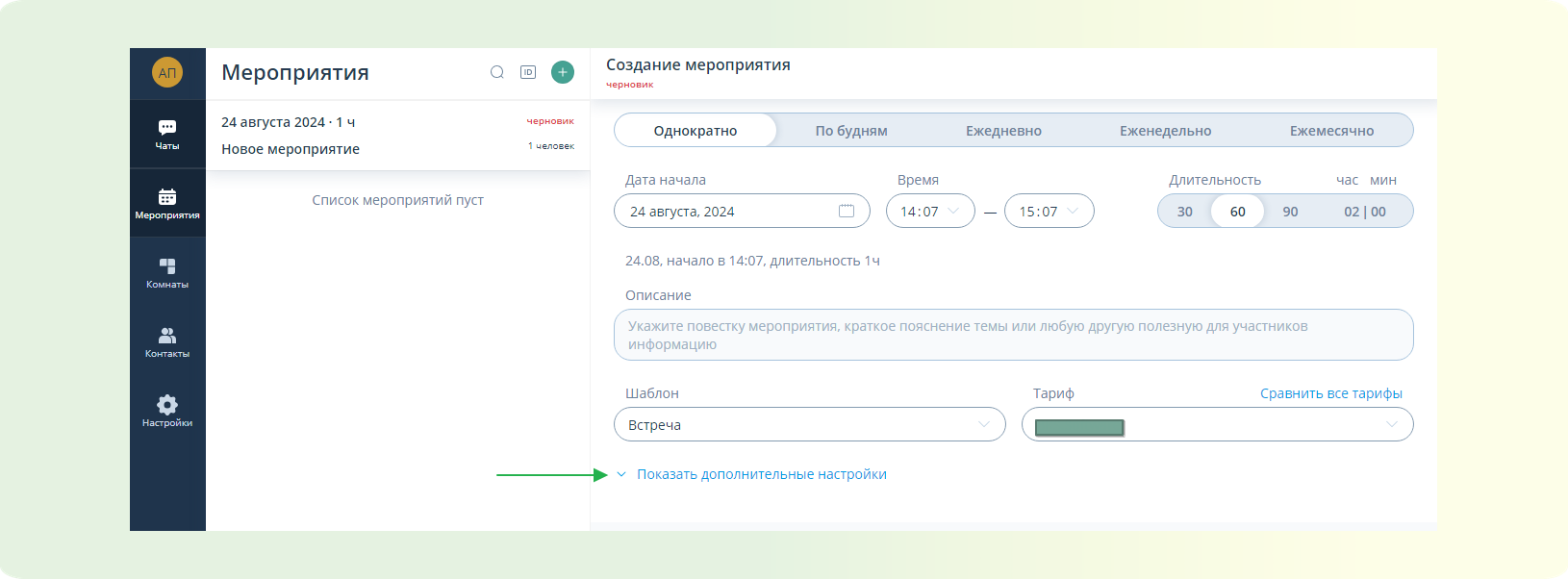Viewport: 1568px width, 579px height.
Task: Open the end time 15:07 dropdown
Action: (1049, 212)
